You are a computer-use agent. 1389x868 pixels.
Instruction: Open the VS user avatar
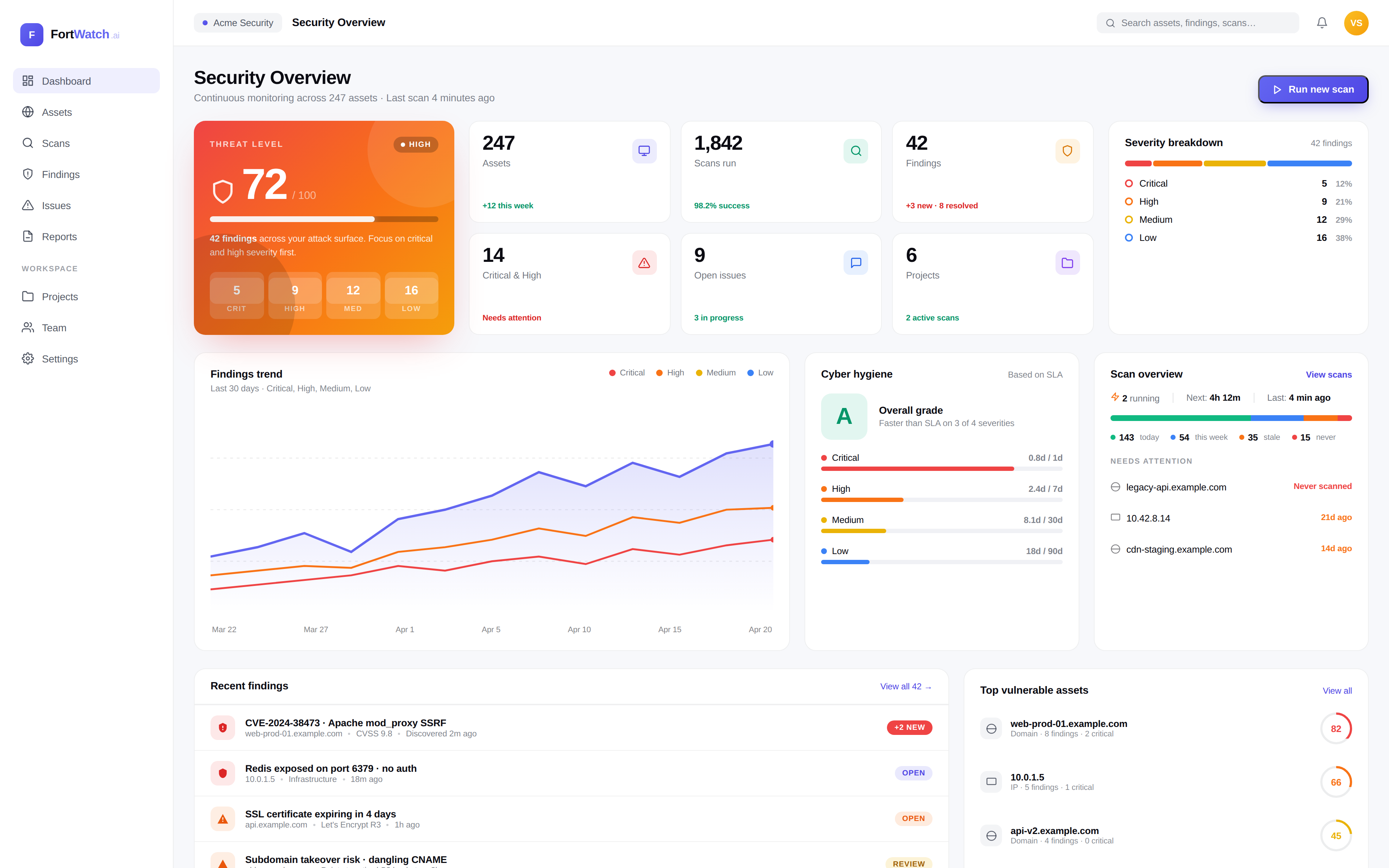click(x=1356, y=23)
